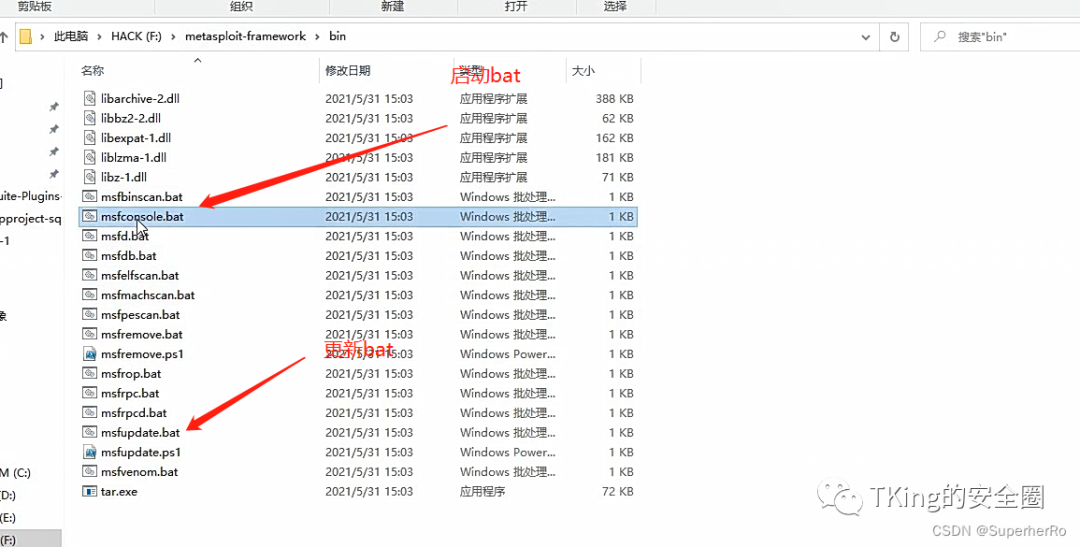Select the msfconsole.bat file icon

point(90,216)
